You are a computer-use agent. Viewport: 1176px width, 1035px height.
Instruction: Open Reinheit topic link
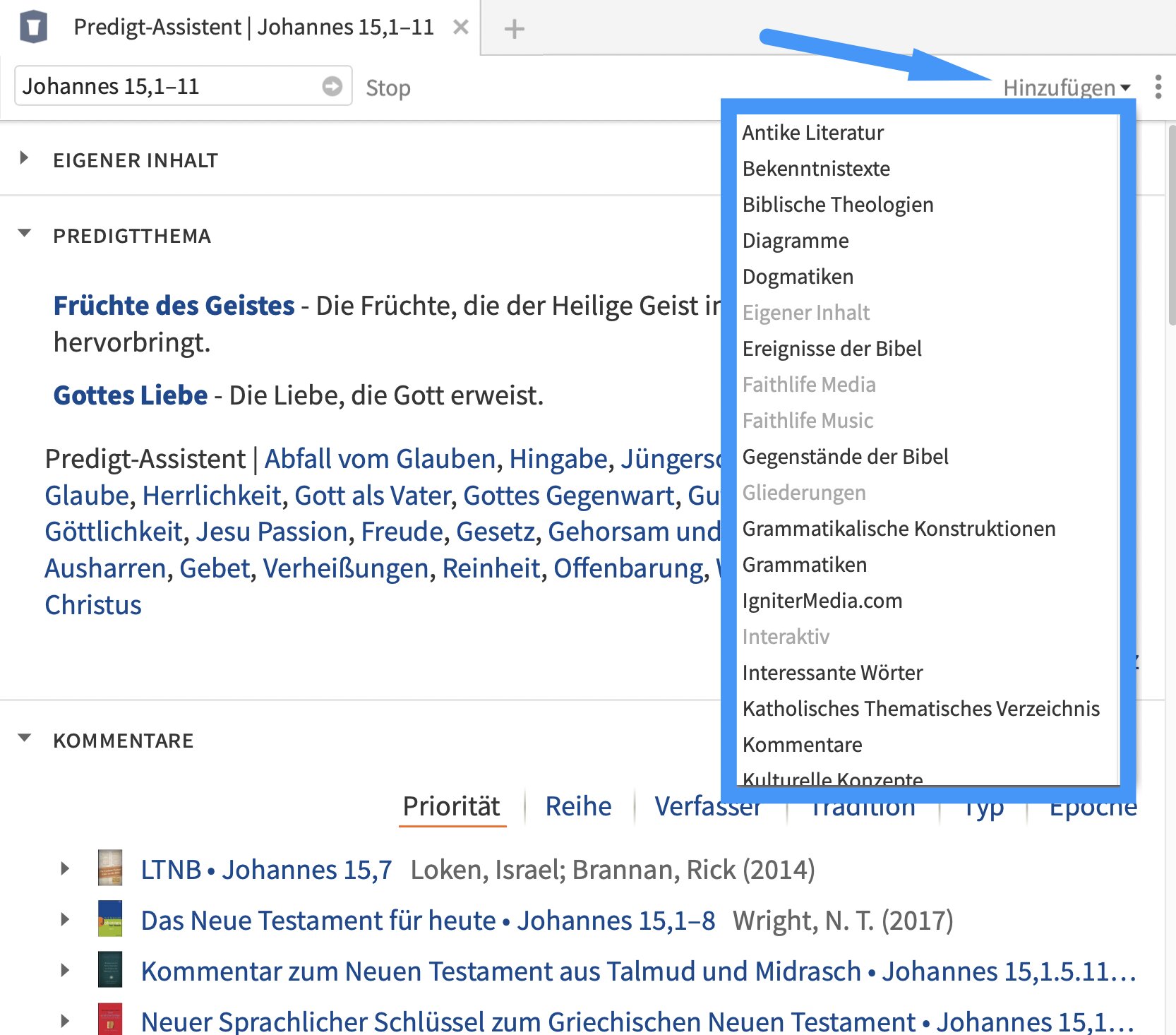click(x=491, y=568)
